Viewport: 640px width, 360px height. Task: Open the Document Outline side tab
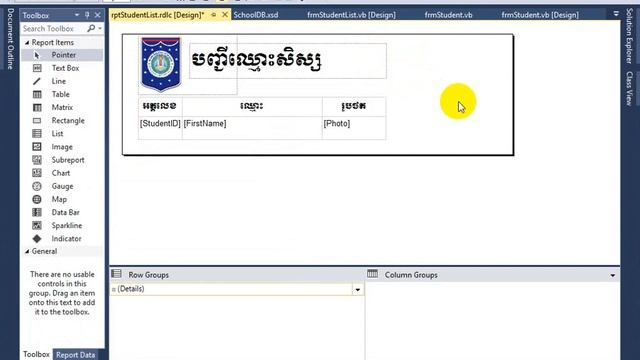11,39
